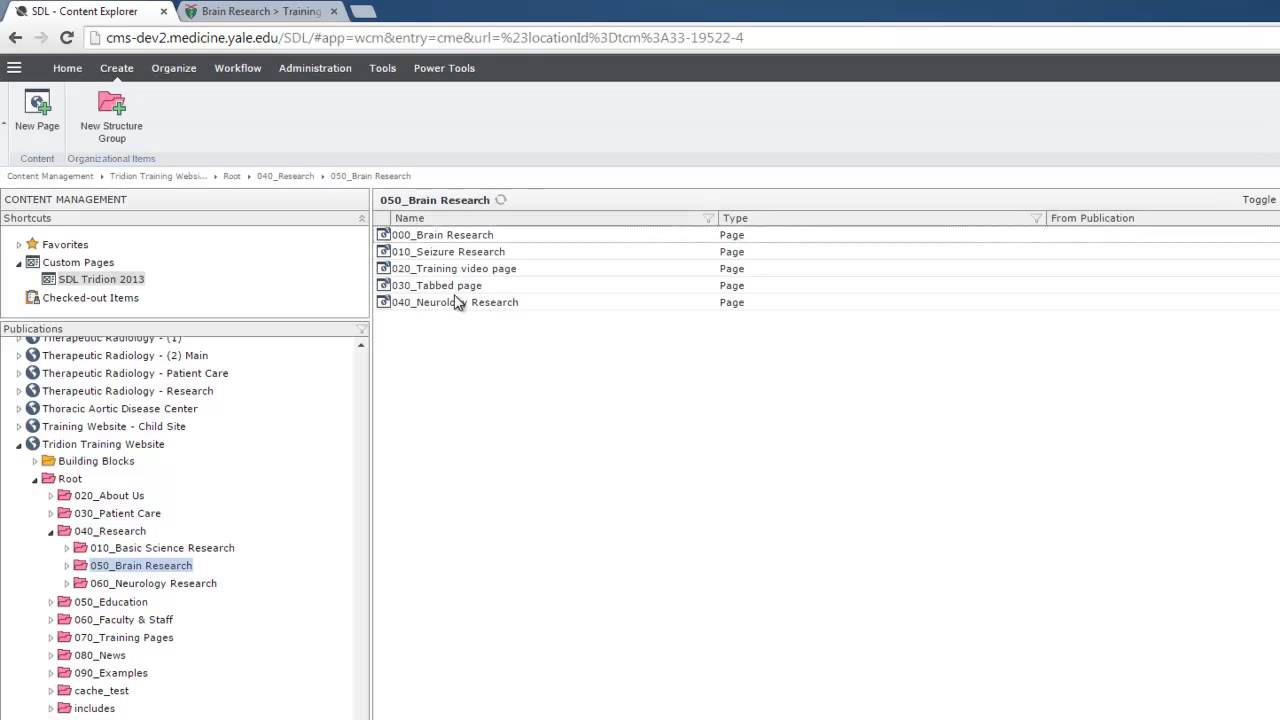Click page icon of 020_Training video page
Viewport: 1280px width, 720px height.
click(383, 269)
